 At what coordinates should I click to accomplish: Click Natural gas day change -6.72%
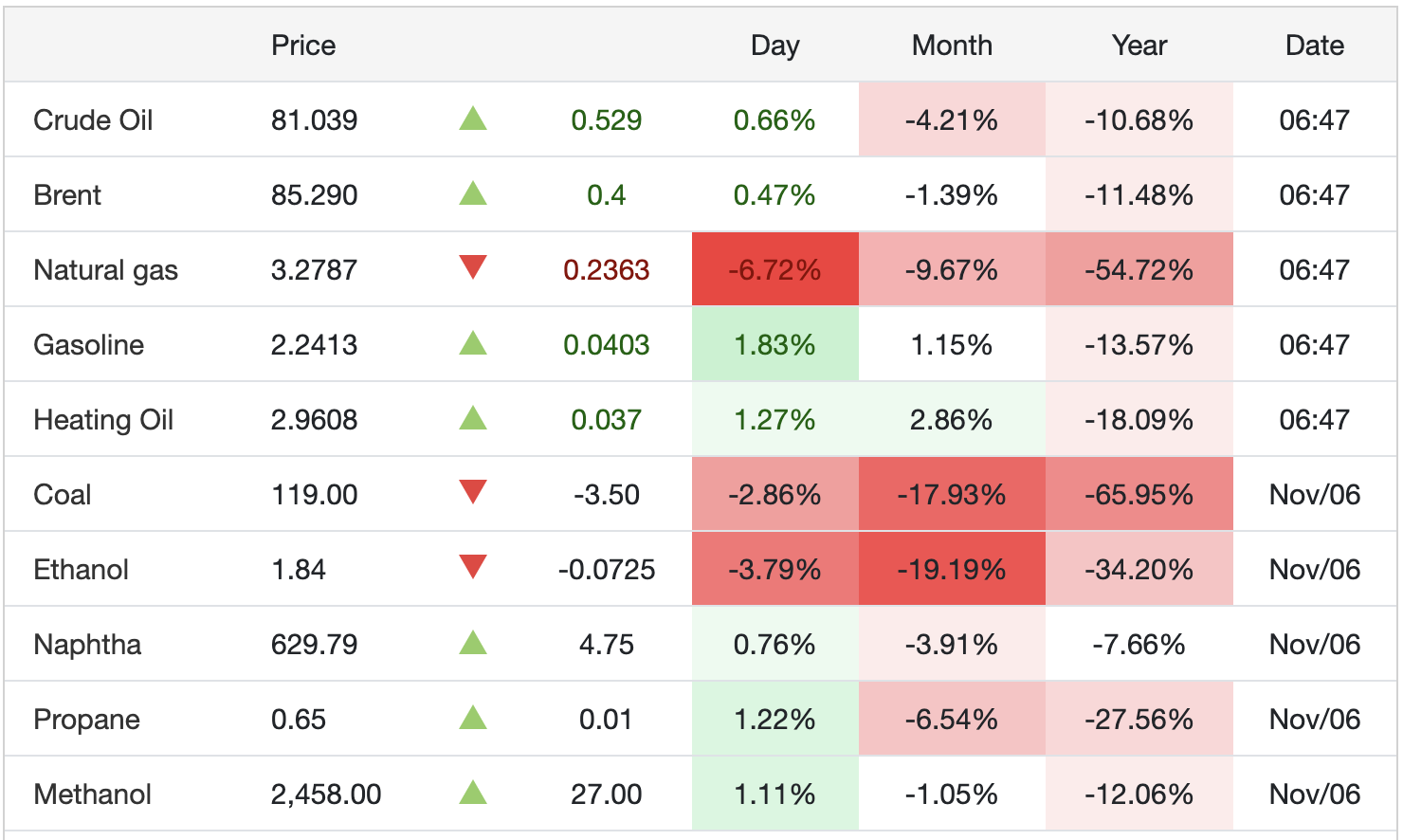pyautogui.click(x=774, y=270)
